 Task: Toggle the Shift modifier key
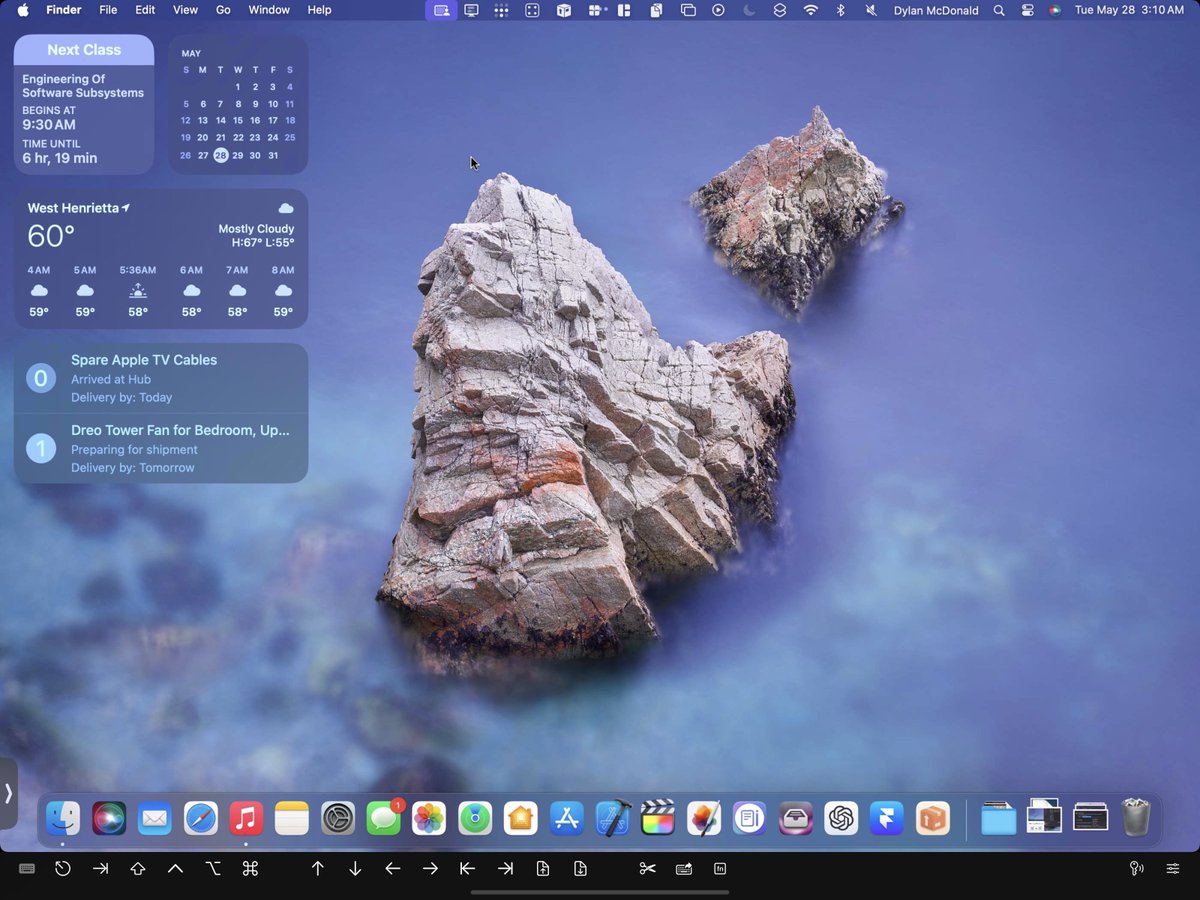(x=138, y=869)
